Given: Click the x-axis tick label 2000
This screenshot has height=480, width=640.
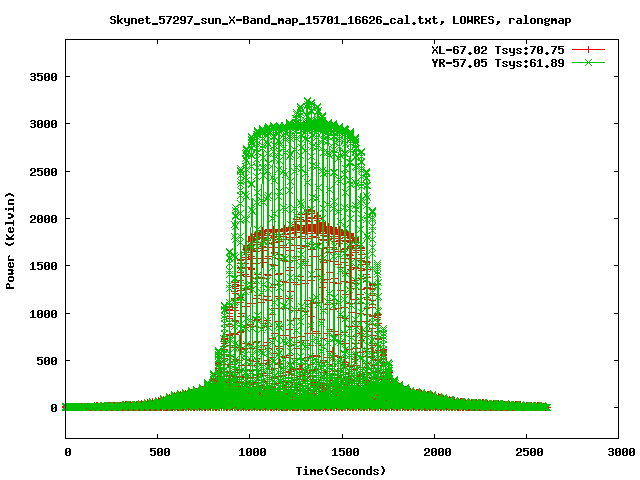Looking at the screenshot, I should pos(437,452).
